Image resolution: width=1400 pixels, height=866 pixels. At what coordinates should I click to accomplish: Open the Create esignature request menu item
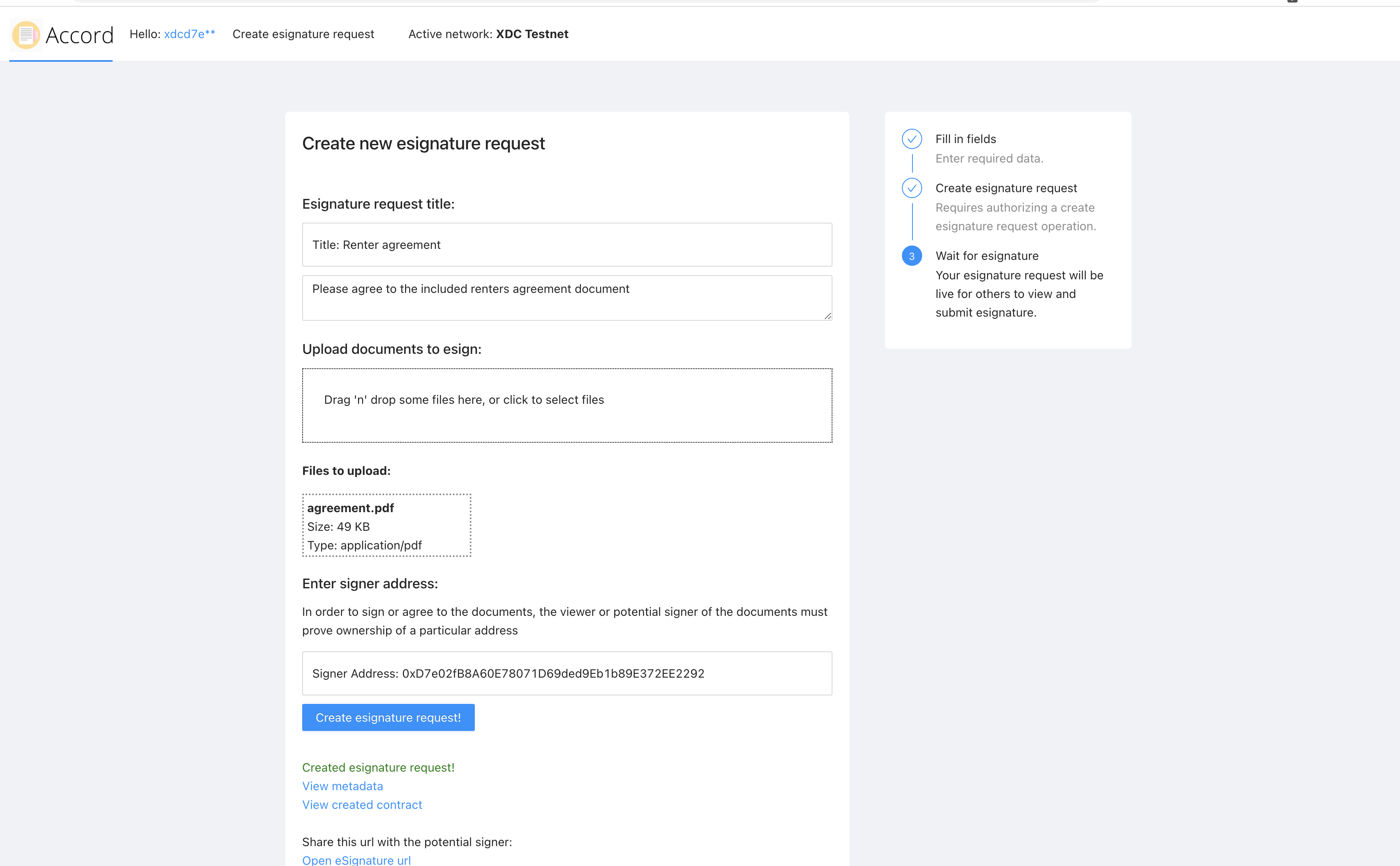(x=303, y=34)
